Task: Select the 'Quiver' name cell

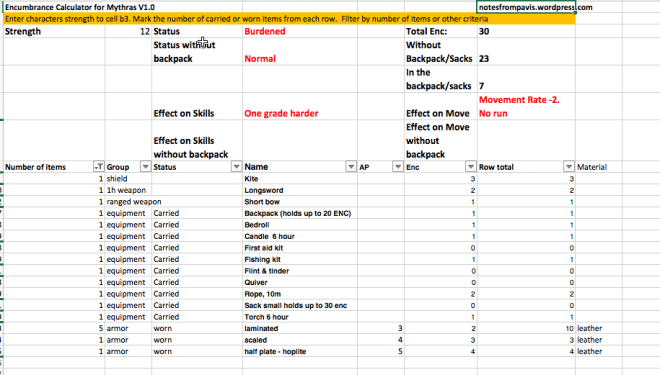Action: 300,282
